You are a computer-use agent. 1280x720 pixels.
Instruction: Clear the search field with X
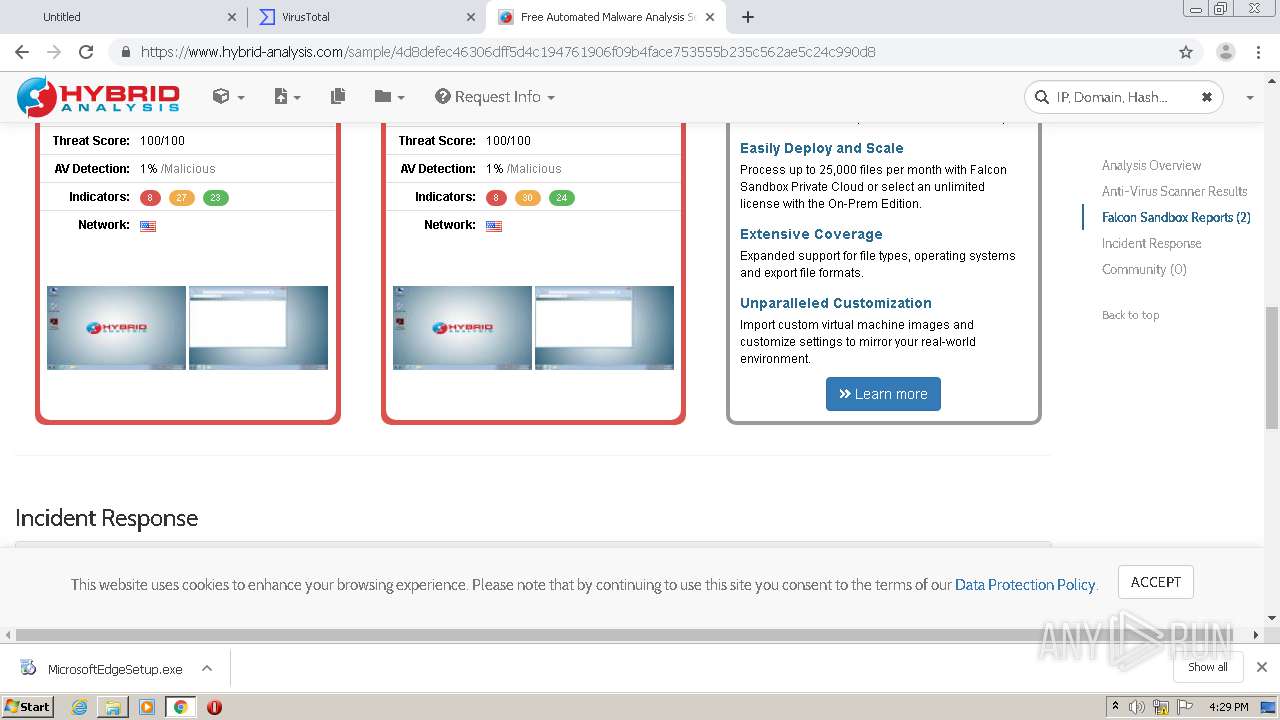pyautogui.click(x=1206, y=97)
